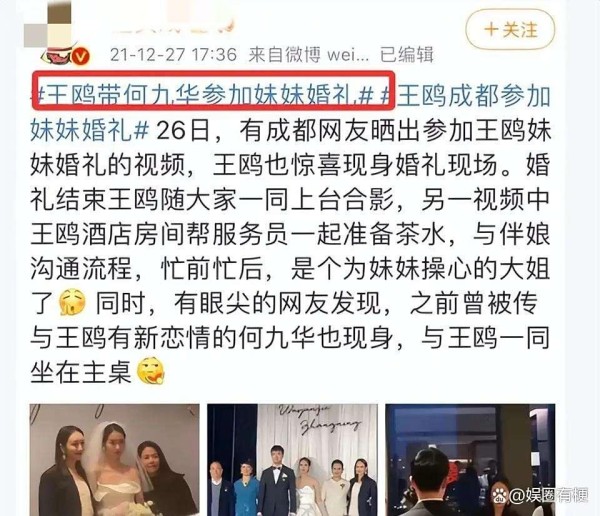The height and width of the screenshot is (516, 600).
Task: Open the bride close-up photo thumbnail
Action: (x=114, y=460)
